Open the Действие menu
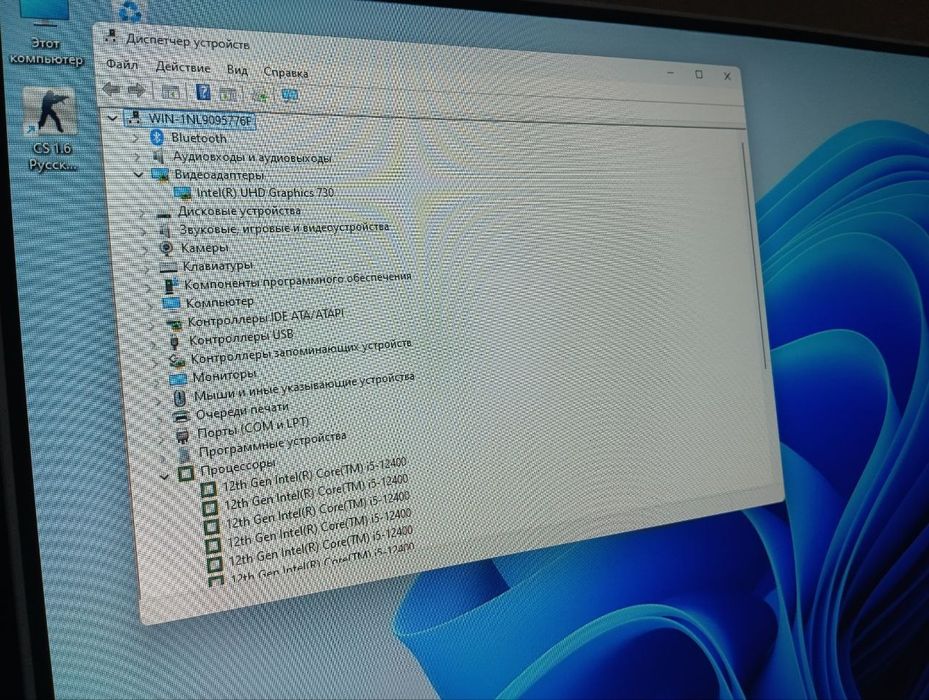This screenshot has width=929, height=700. 183,68
